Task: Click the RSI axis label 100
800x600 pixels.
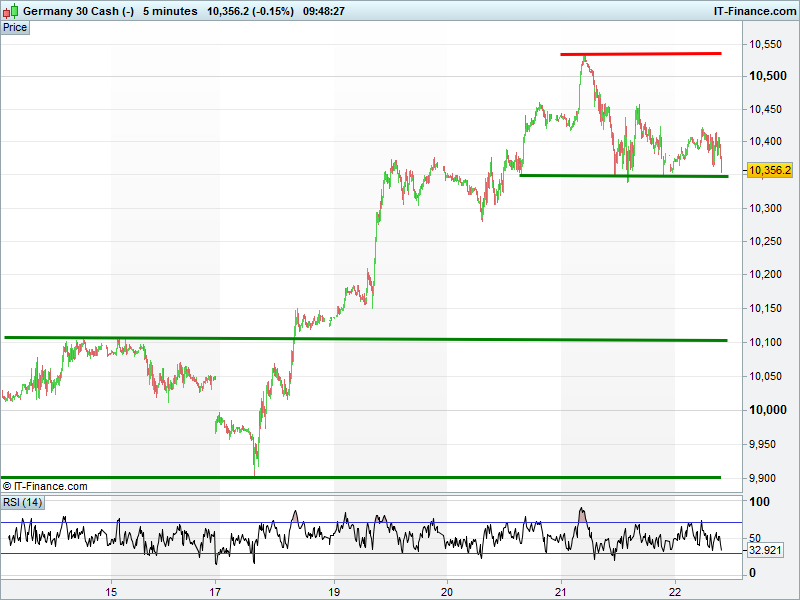Action: coord(759,502)
